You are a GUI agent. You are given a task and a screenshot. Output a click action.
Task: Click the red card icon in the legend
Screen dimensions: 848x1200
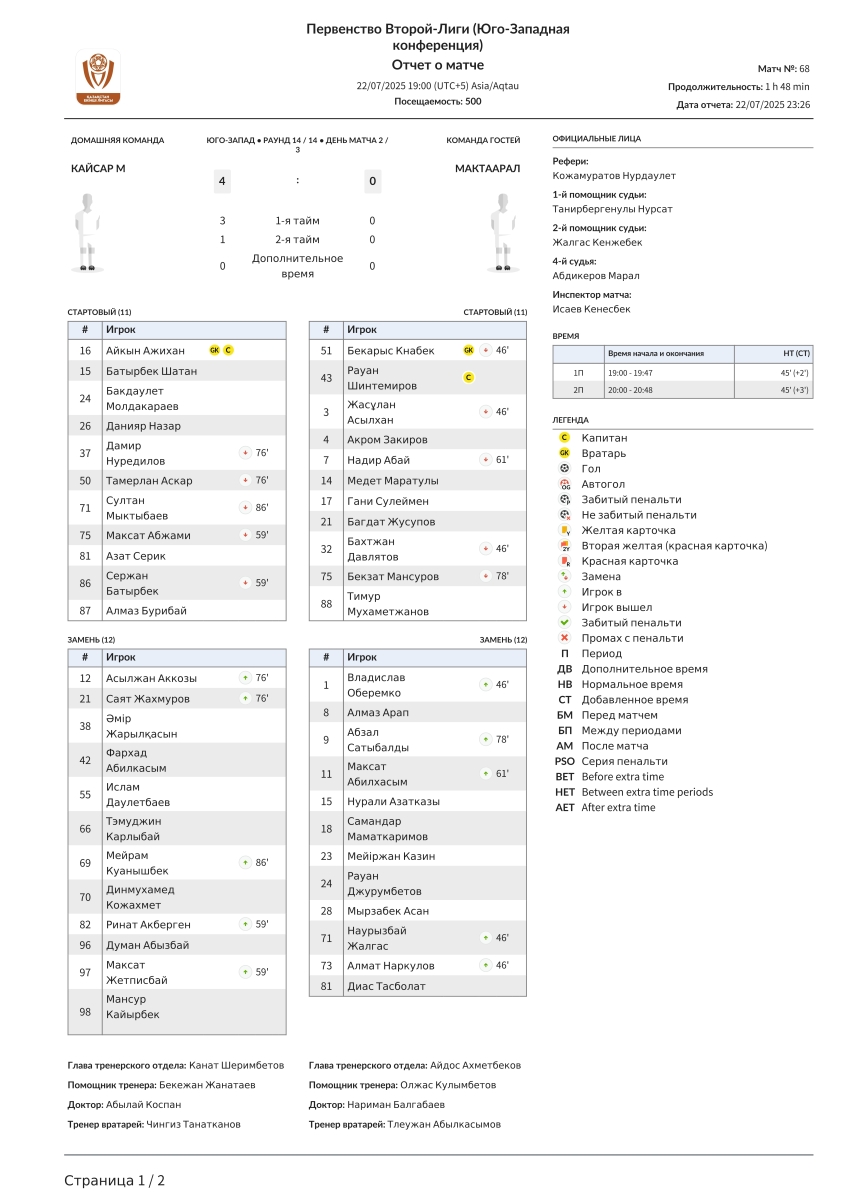[x=565, y=561]
